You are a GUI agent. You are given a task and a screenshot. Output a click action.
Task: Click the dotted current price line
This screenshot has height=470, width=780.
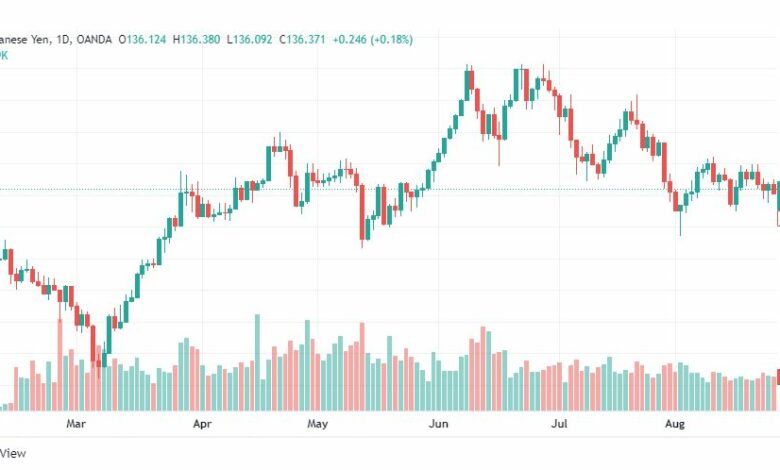pyautogui.click(x=390, y=189)
